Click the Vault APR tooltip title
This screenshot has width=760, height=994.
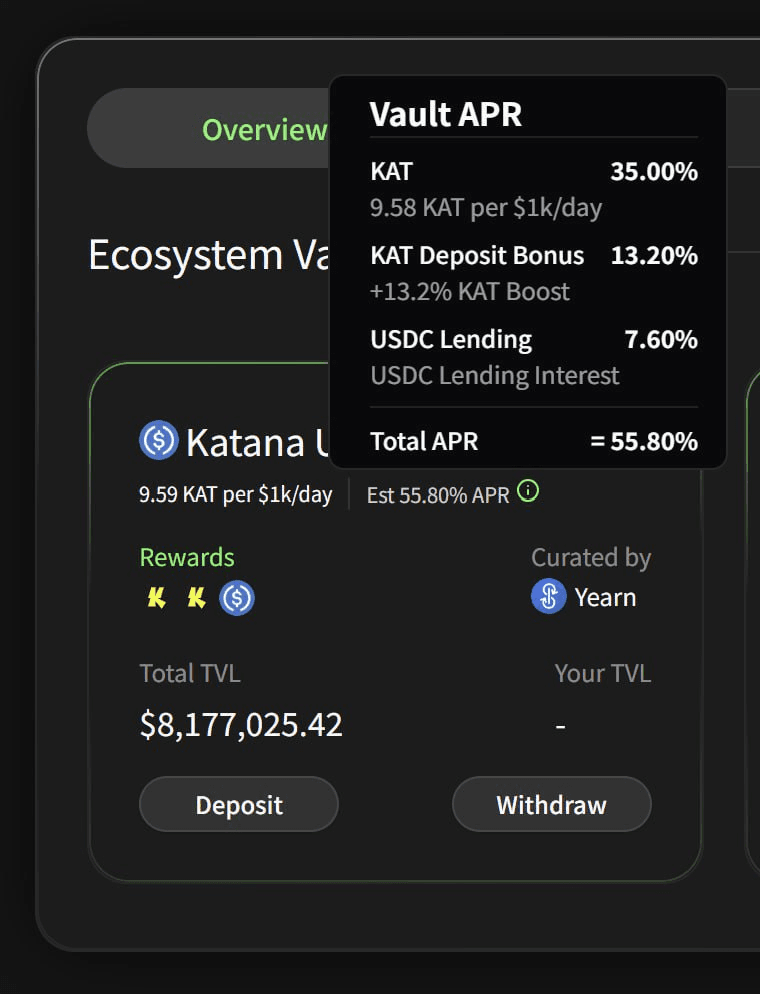[446, 115]
